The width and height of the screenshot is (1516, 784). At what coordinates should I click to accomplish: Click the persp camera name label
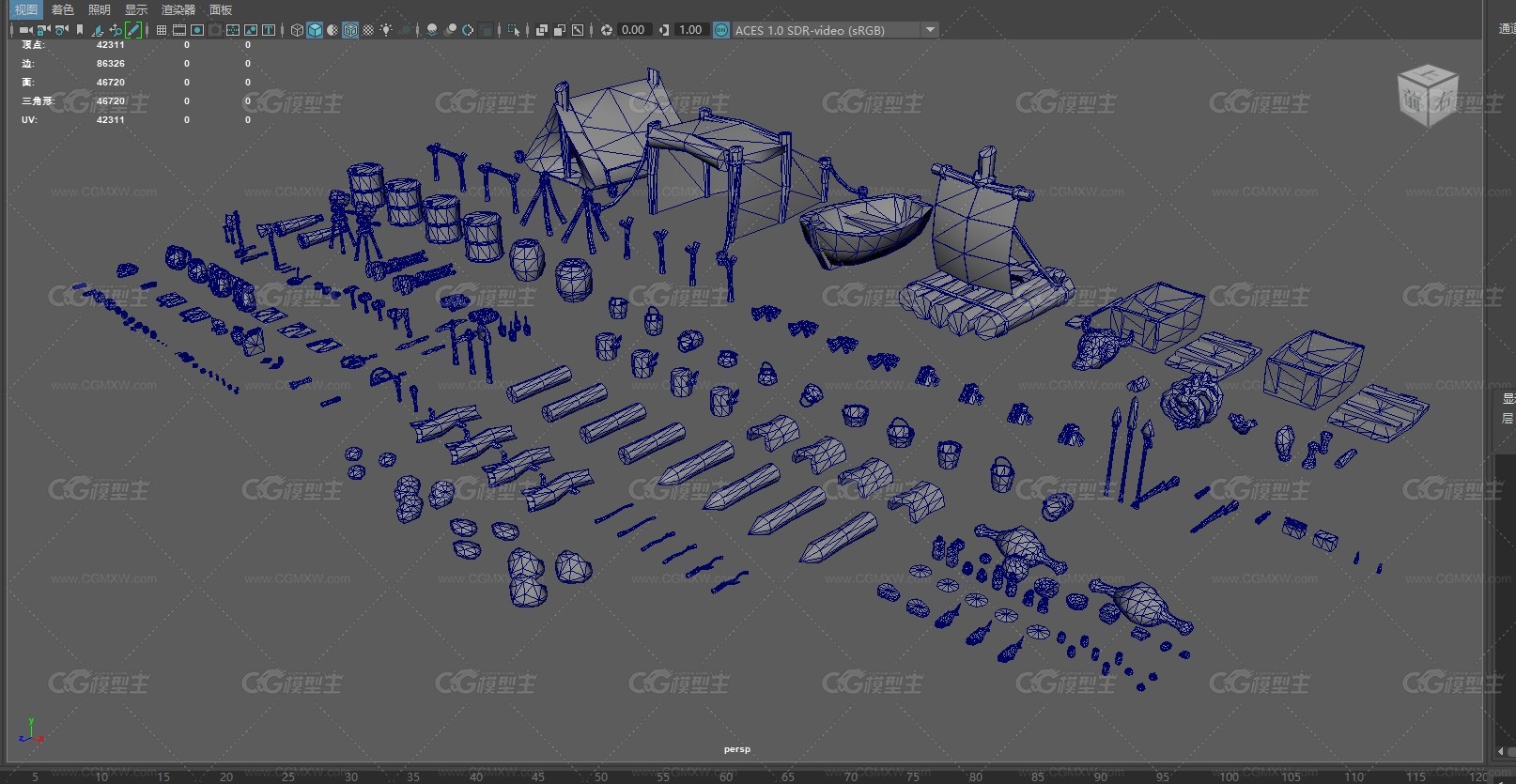tap(737, 749)
